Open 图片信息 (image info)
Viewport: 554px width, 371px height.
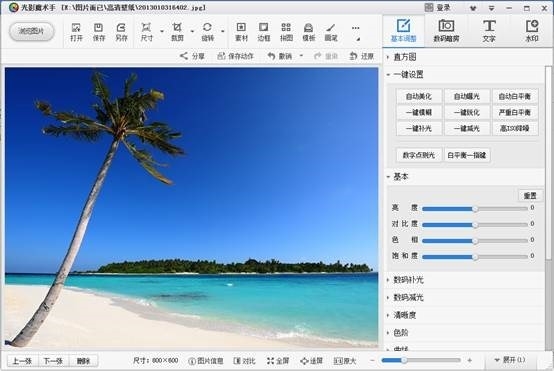pos(206,361)
